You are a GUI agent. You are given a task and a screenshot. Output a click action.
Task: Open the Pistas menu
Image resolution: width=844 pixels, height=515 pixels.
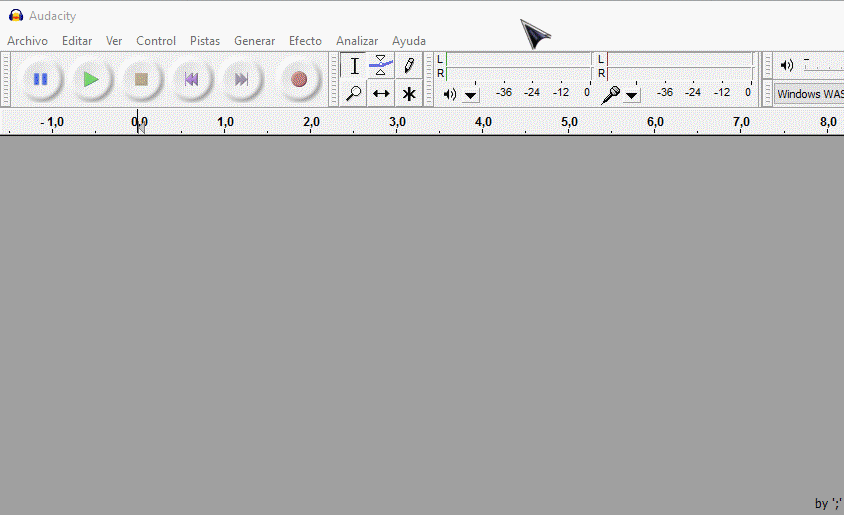click(x=205, y=41)
